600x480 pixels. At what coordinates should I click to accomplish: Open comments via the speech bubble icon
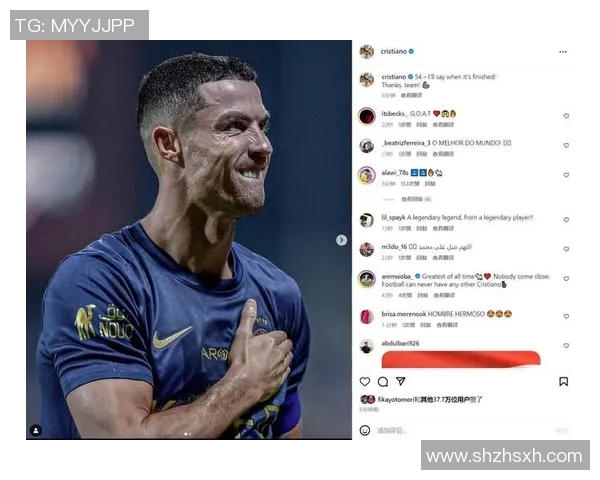click(383, 382)
